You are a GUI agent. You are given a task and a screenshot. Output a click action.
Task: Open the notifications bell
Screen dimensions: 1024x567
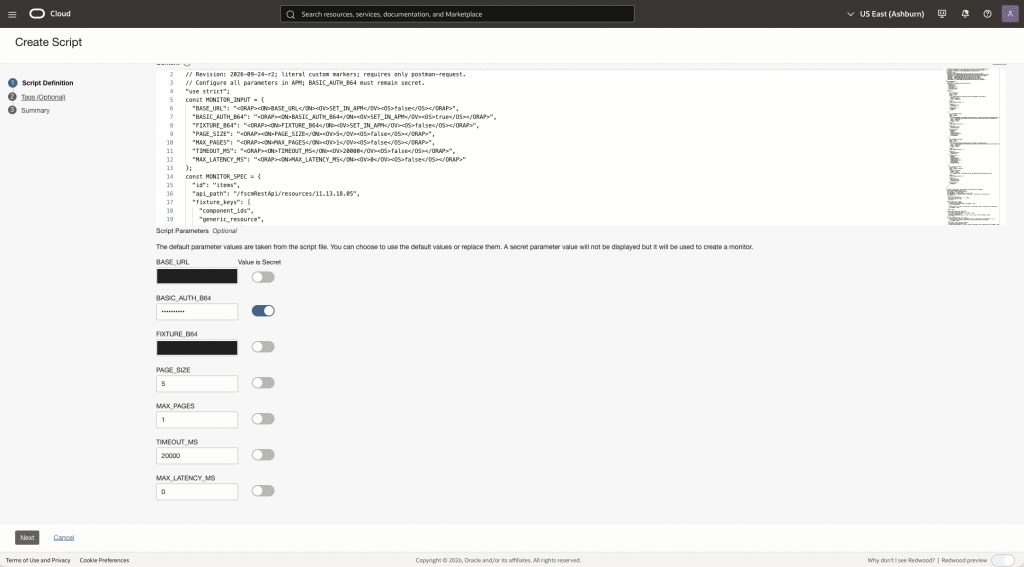click(965, 14)
